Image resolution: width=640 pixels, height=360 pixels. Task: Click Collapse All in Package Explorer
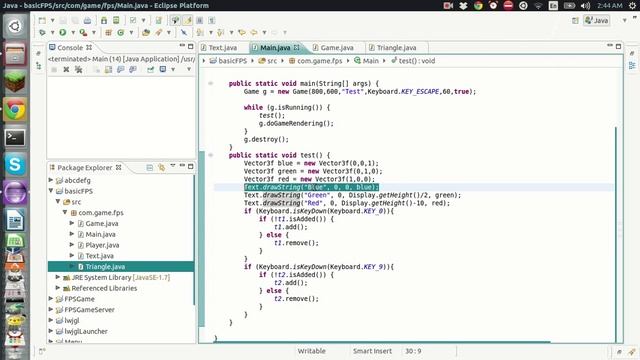tap(149, 168)
